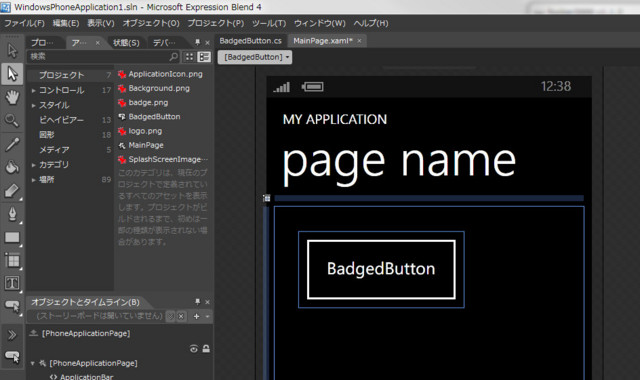Expand the カテゴリ category
The image size is (640, 380).
click(34, 165)
